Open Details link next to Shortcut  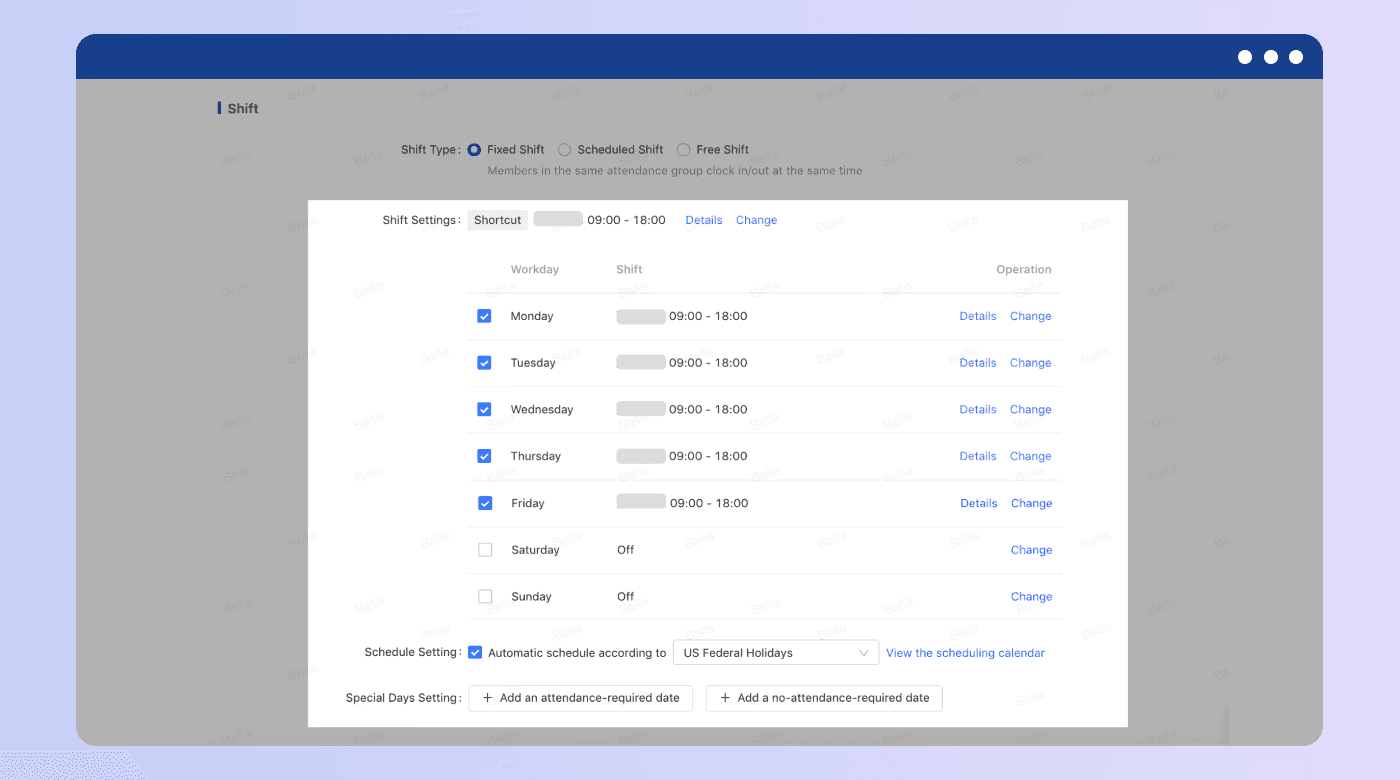pos(704,220)
